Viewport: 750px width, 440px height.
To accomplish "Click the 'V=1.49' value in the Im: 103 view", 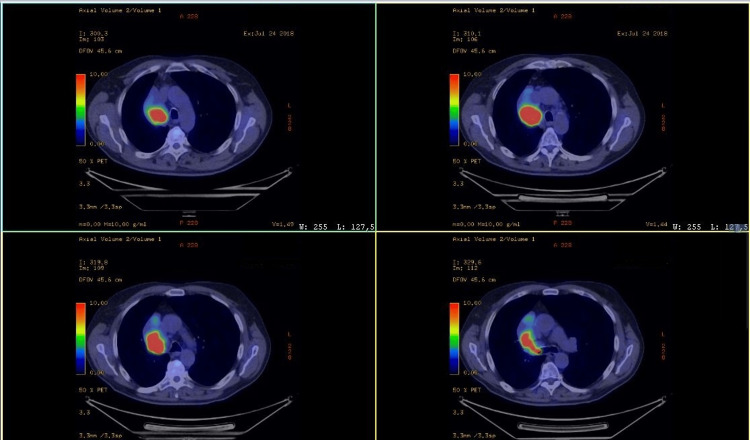I will coord(283,224).
